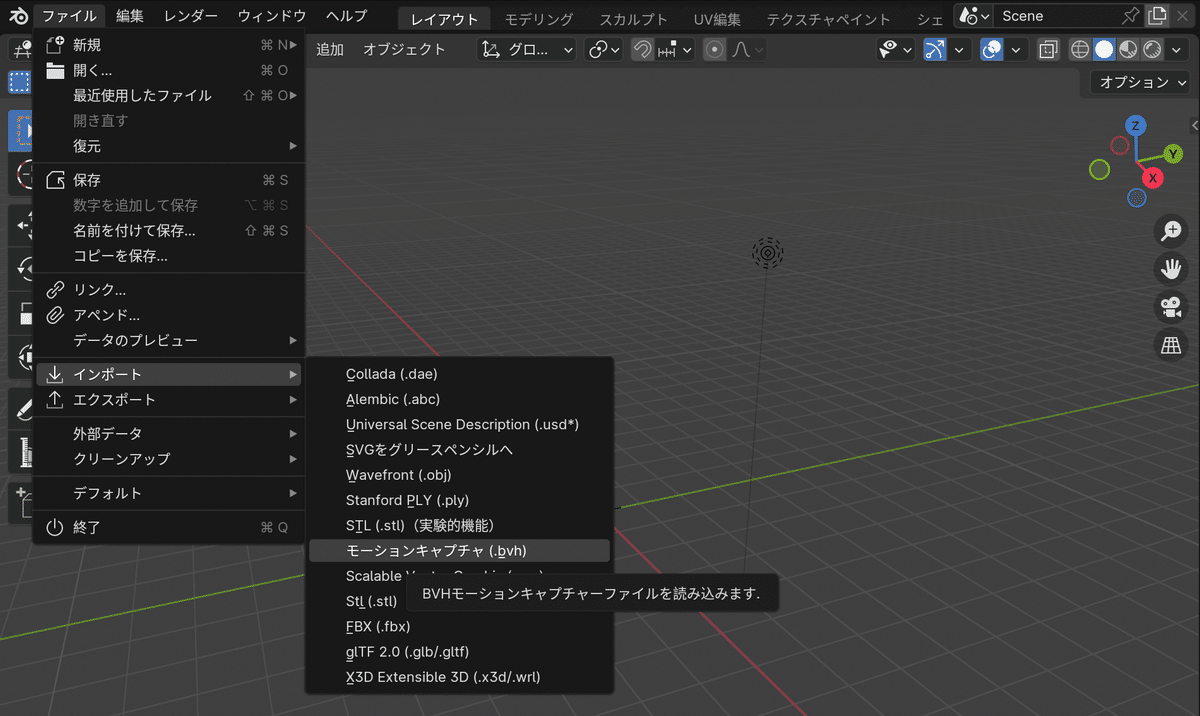Click the X axis on navigation gizmo
The image size is (1200, 716).
(x=1153, y=178)
